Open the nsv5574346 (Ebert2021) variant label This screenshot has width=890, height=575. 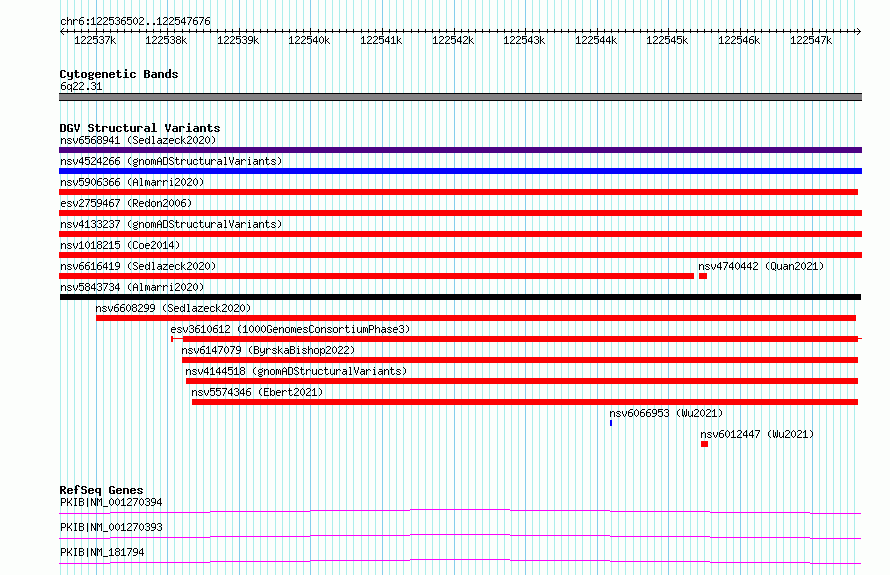[257, 392]
